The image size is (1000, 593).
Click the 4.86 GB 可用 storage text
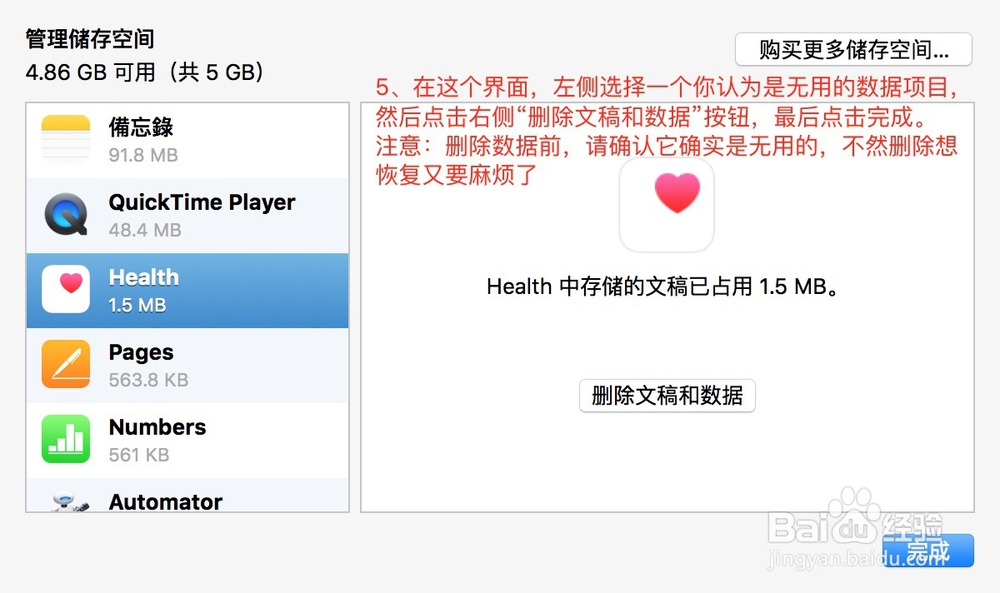click(x=91, y=72)
